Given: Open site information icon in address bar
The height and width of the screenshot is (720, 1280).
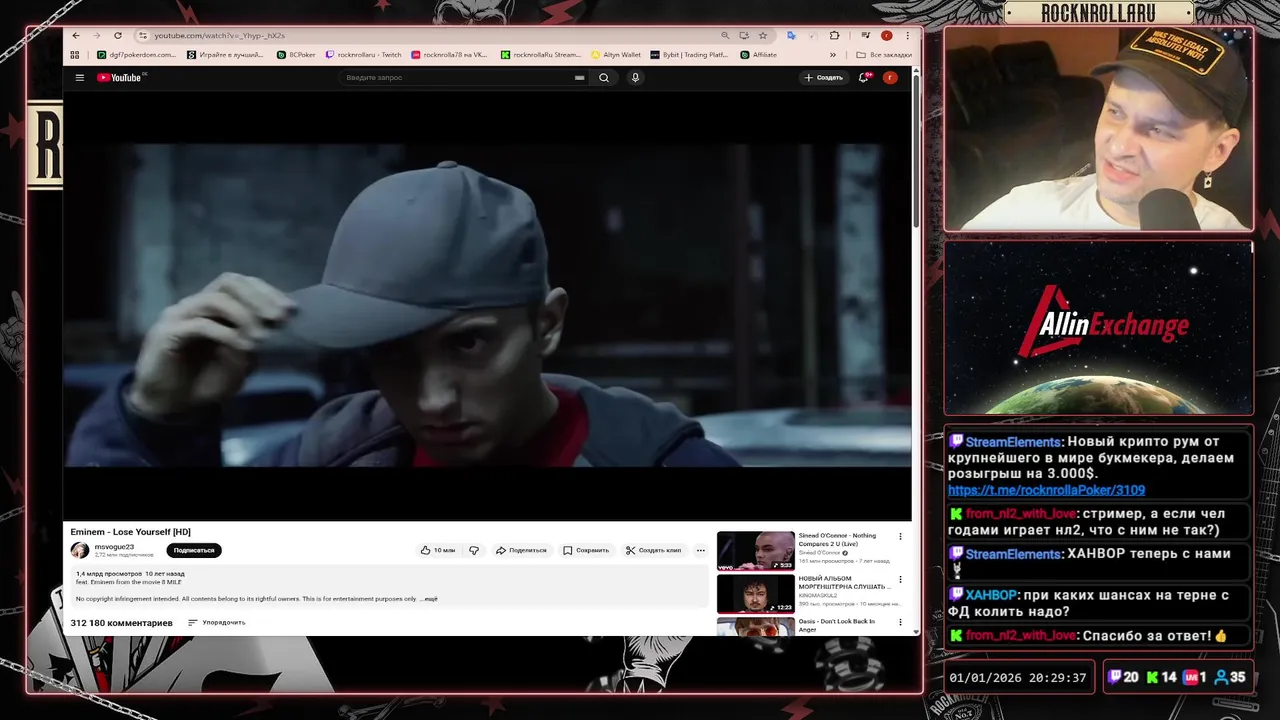Looking at the screenshot, I should (x=143, y=35).
